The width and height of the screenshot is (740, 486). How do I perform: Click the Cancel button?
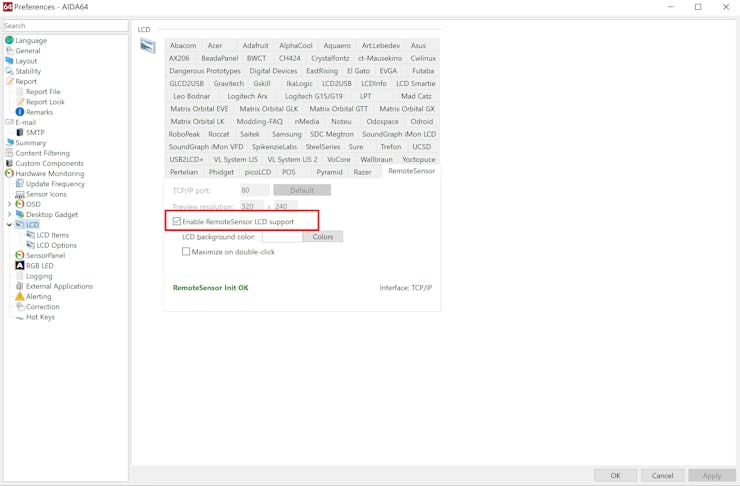coord(662,475)
